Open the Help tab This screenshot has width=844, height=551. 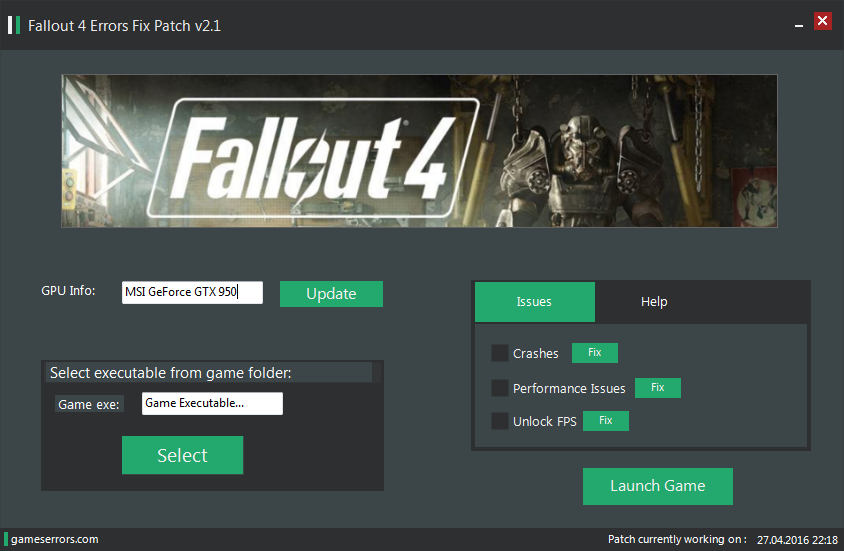654,302
